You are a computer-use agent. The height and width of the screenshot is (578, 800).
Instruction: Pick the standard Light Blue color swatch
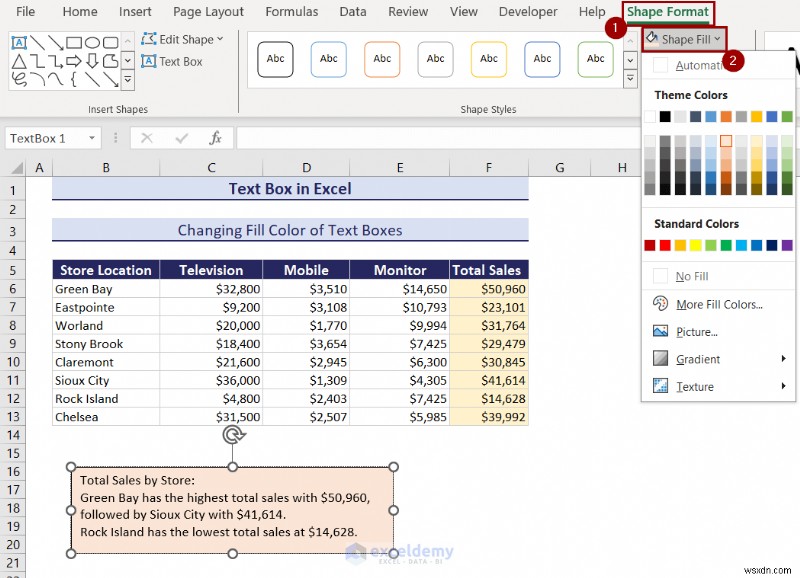point(741,245)
